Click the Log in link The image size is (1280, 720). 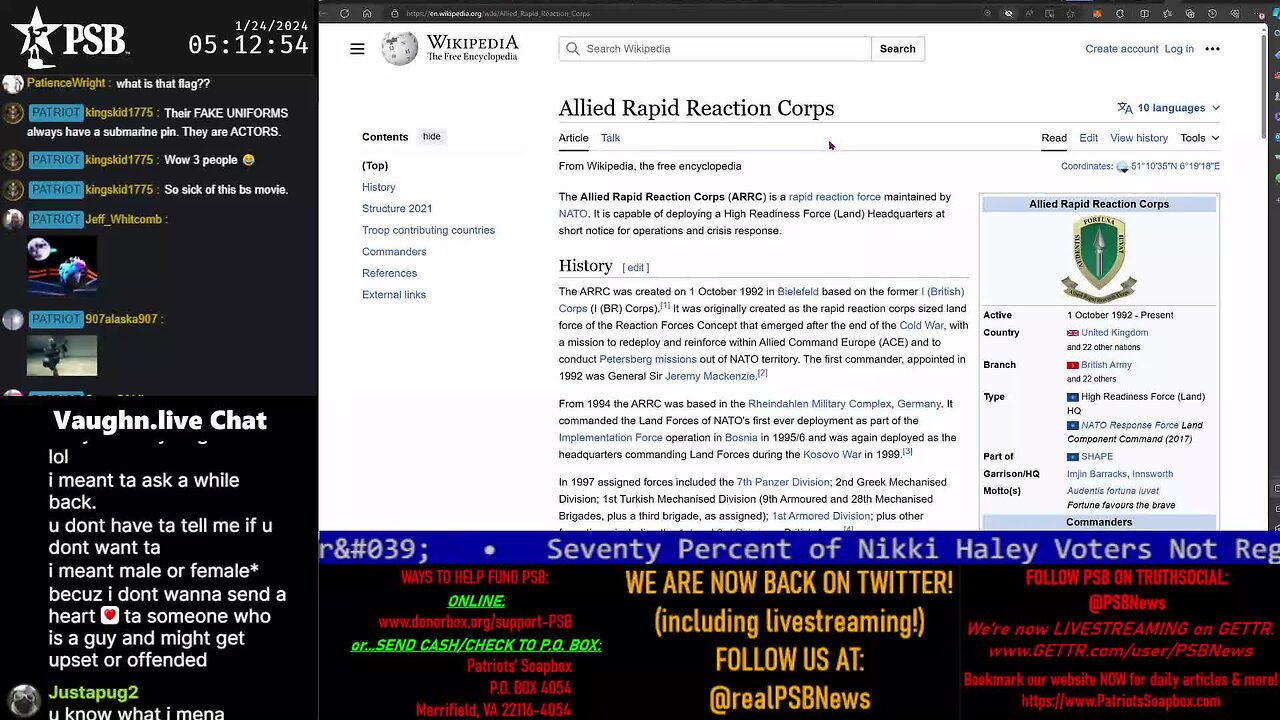coord(1179,49)
